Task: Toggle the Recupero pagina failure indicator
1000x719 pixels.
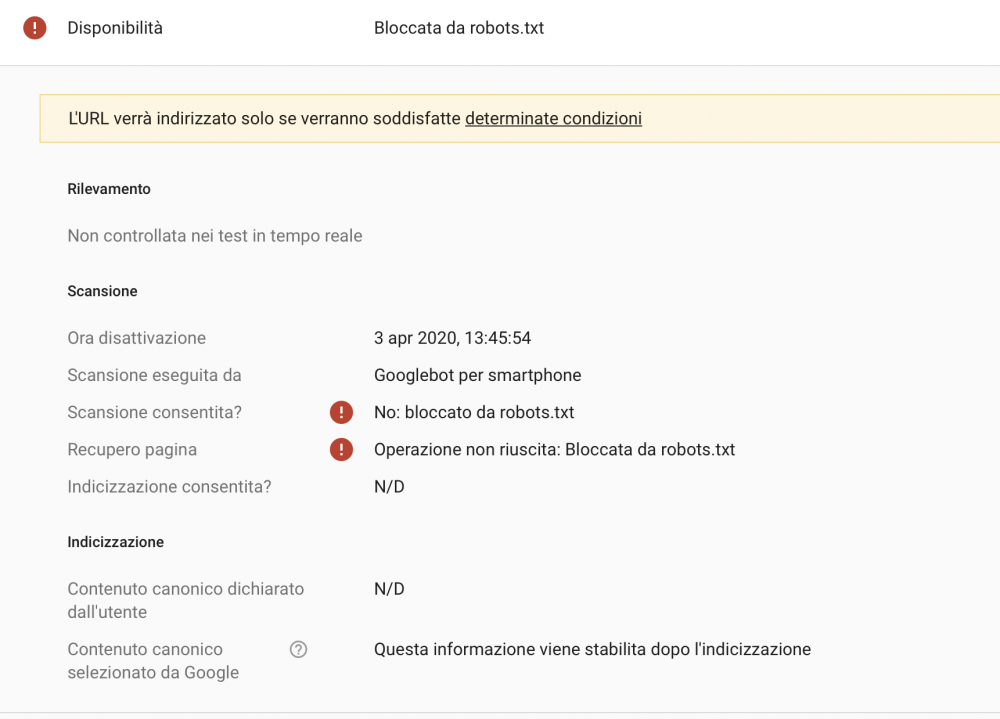Action: (341, 449)
